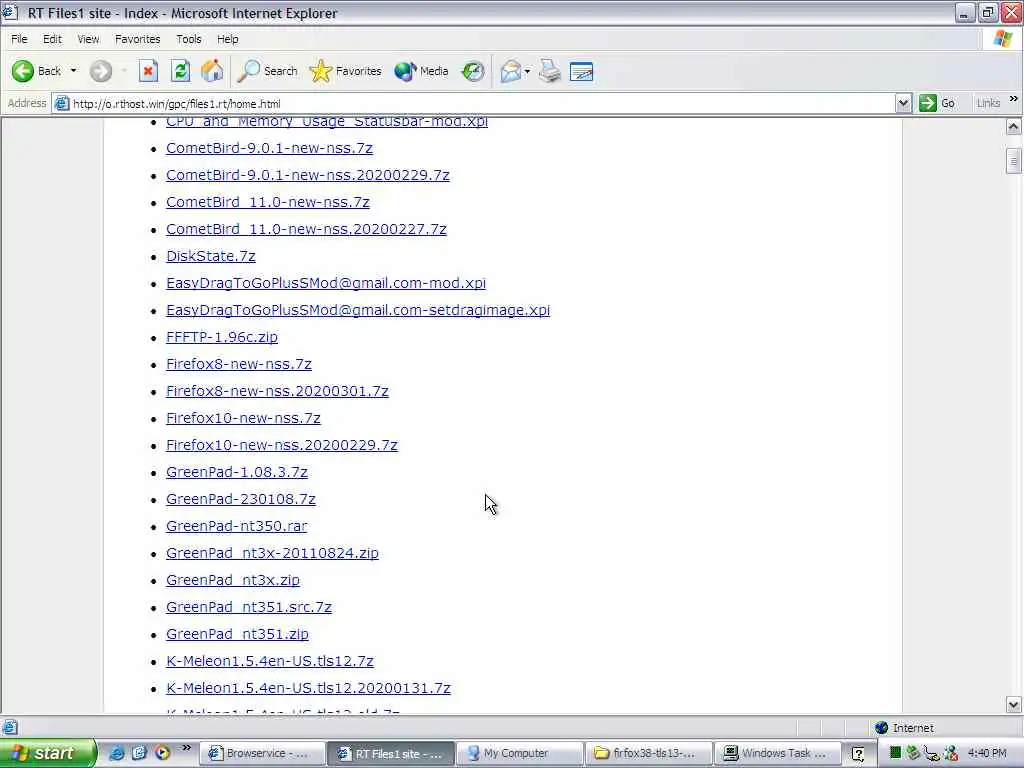The height and width of the screenshot is (768, 1024).
Task: Open CometBird_11.0-new-nss.7z link
Action: [268, 202]
